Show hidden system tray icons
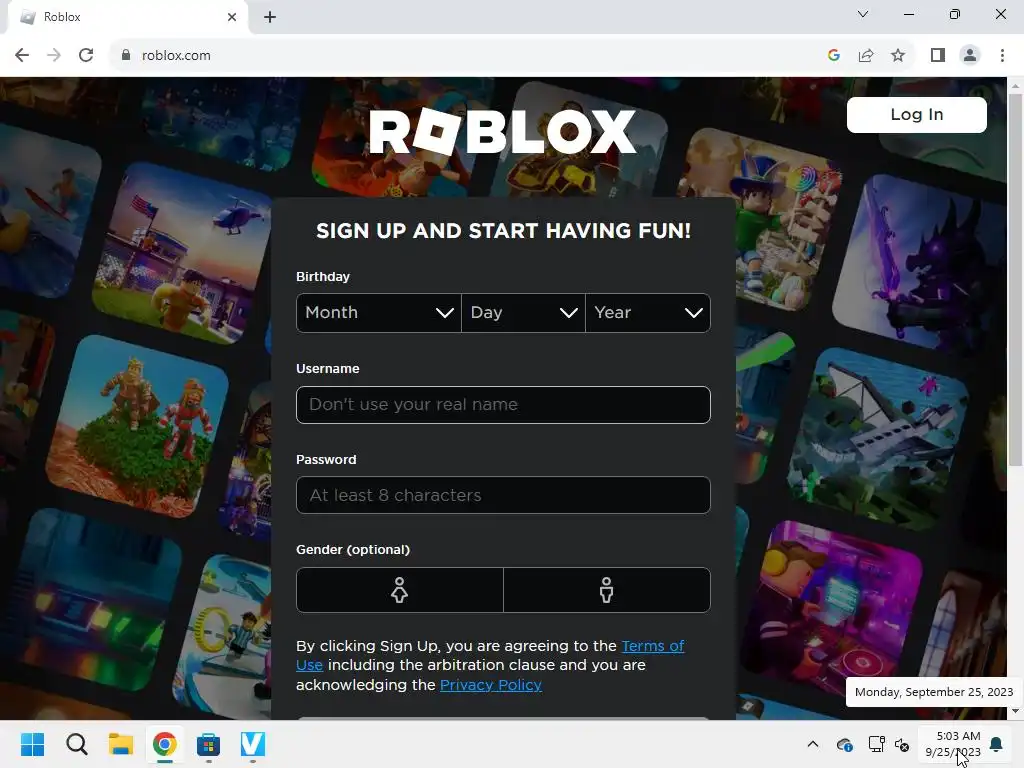The width and height of the screenshot is (1024, 768). coord(812,744)
